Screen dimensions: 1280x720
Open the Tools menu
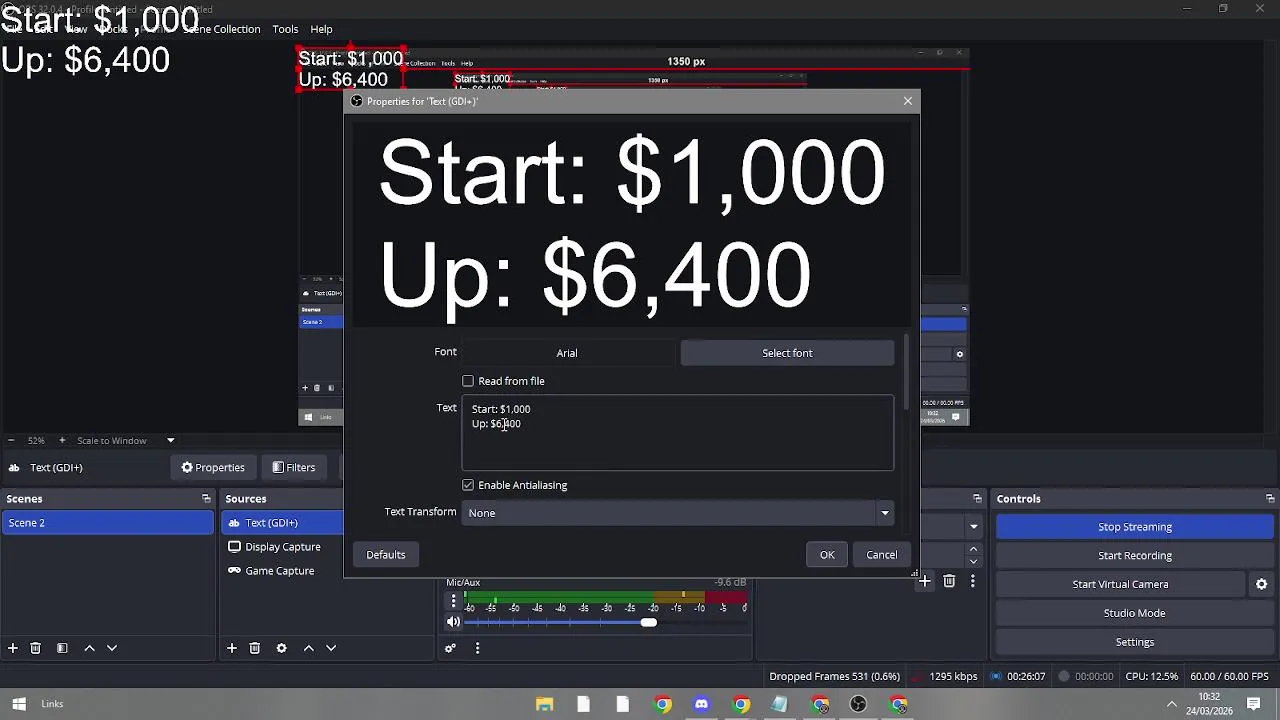pyautogui.click(x=285, y=29)
